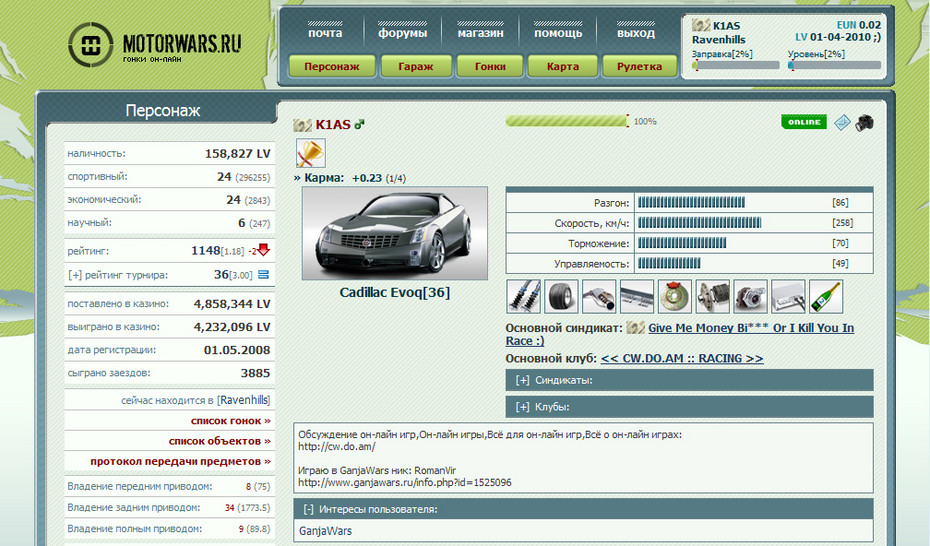Screen dimensions: 930x546
Task: Follow the CW.DO.AM :: RACING club link
Action: (682, 358)
